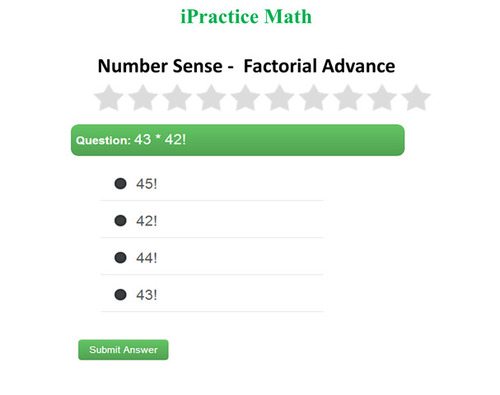Click the Submit Answer button
The image size is (500, 395).
tap(123, 350)
